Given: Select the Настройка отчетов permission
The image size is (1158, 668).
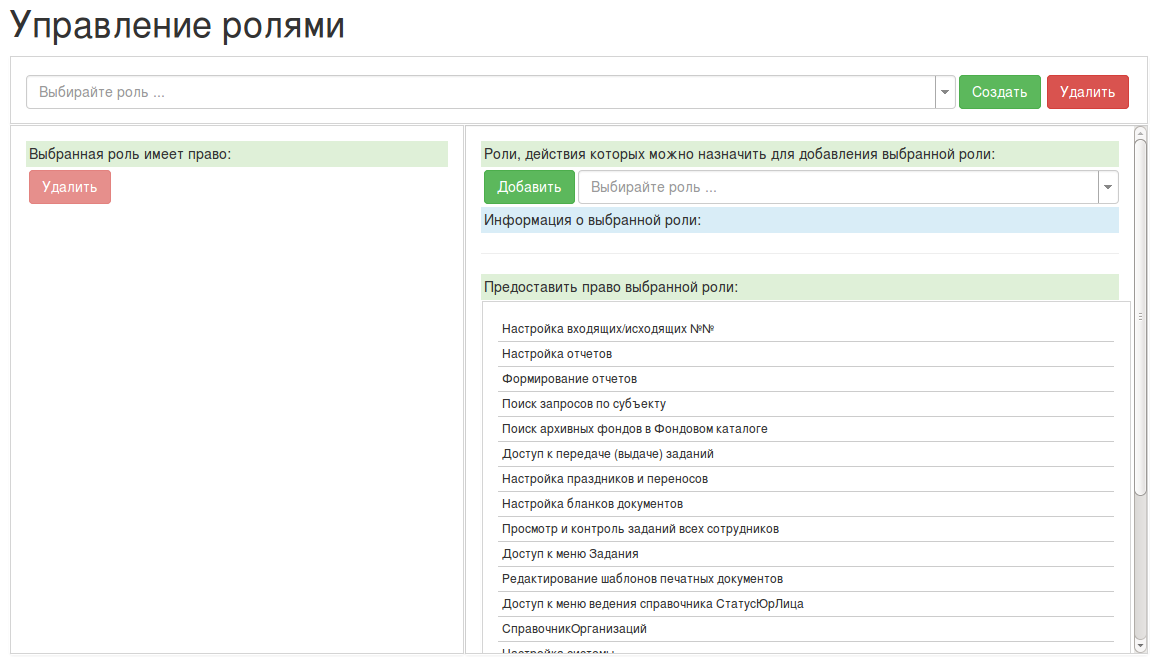Looking at the screenshot, I should coord(557,354).
